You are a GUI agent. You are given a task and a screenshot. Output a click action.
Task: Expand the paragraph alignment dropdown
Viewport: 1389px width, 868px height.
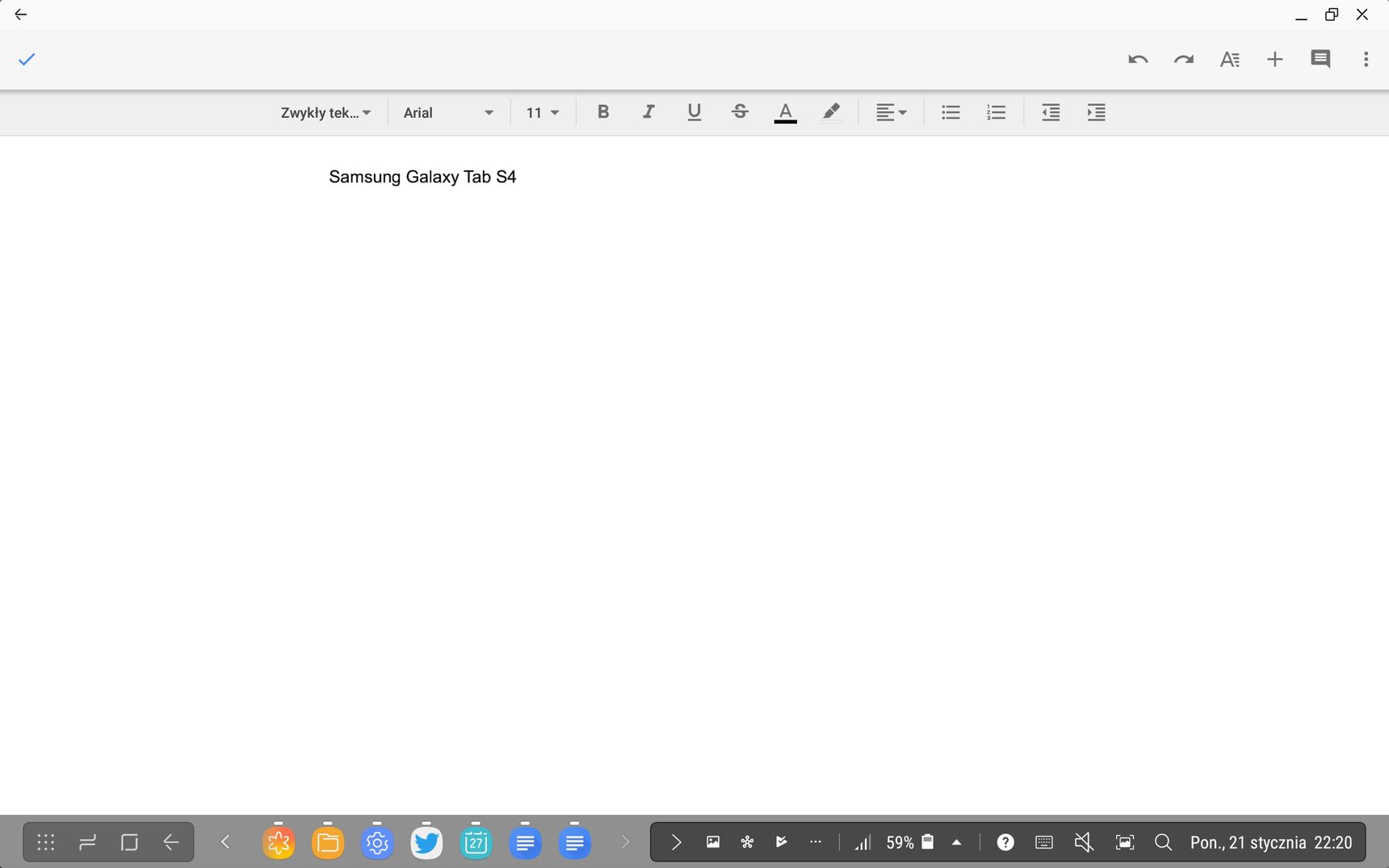pos(892,113)
